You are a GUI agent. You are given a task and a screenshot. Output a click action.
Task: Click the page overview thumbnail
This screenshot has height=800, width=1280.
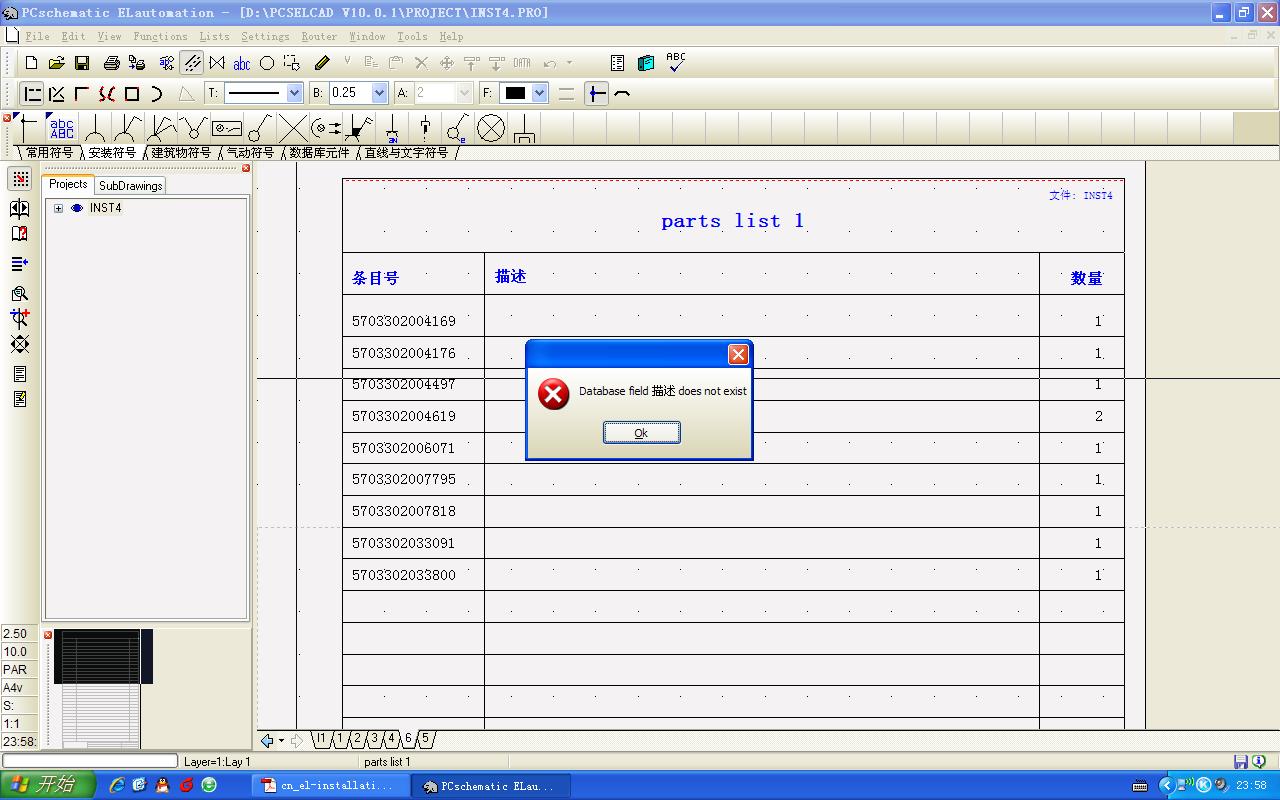point(101,688)
